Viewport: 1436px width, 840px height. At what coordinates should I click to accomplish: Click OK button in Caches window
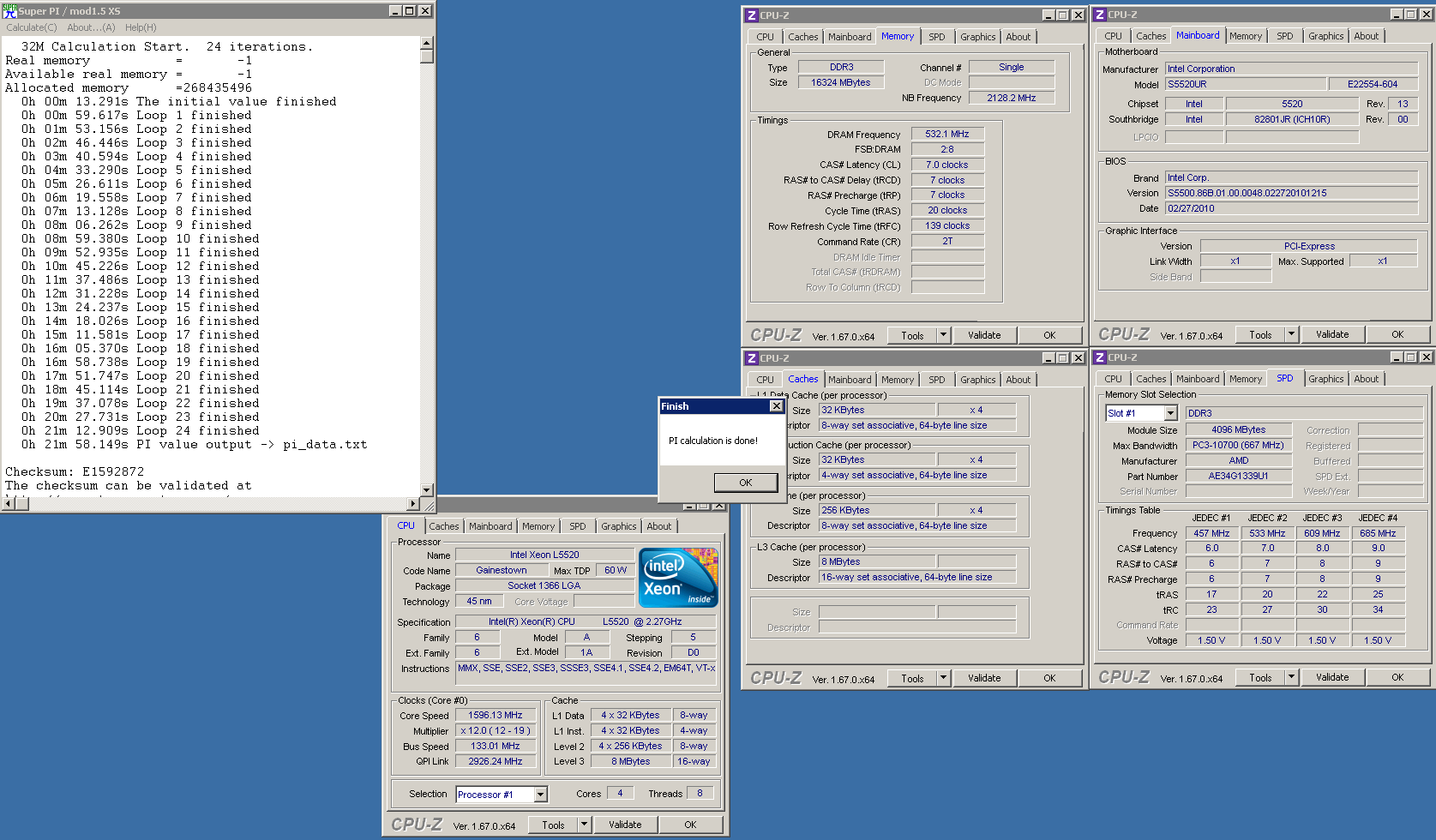pos(1049,678)
